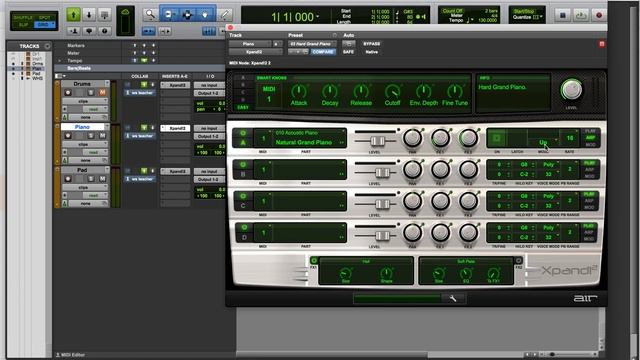Open part A patch selector Natural Grand Piano

coord(304,142)
